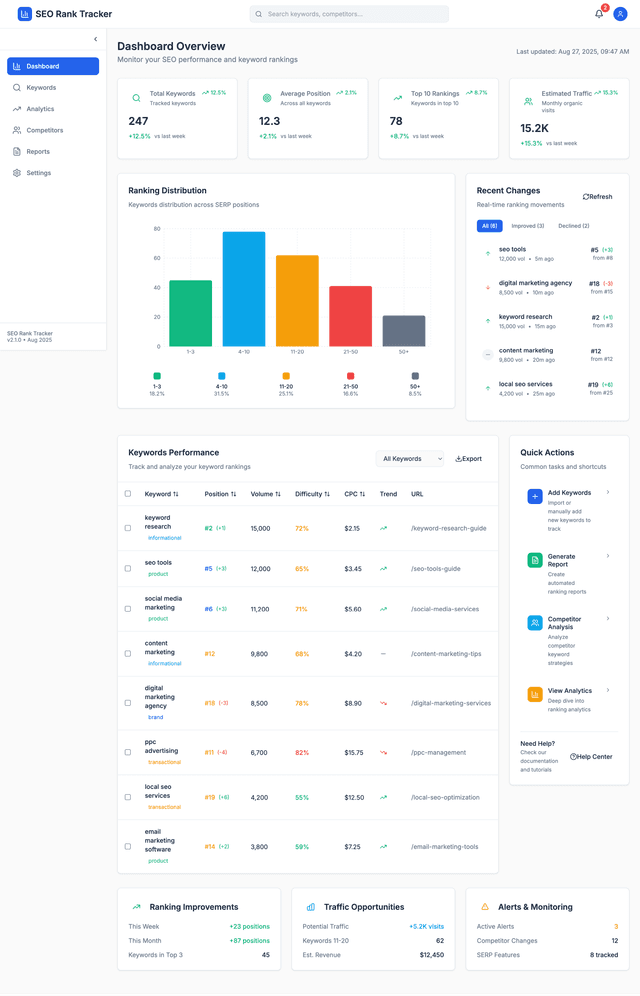This screenshot has width=640, height=996.
Task: Click the notification bell icon
Action: click(x=599, y=14)
